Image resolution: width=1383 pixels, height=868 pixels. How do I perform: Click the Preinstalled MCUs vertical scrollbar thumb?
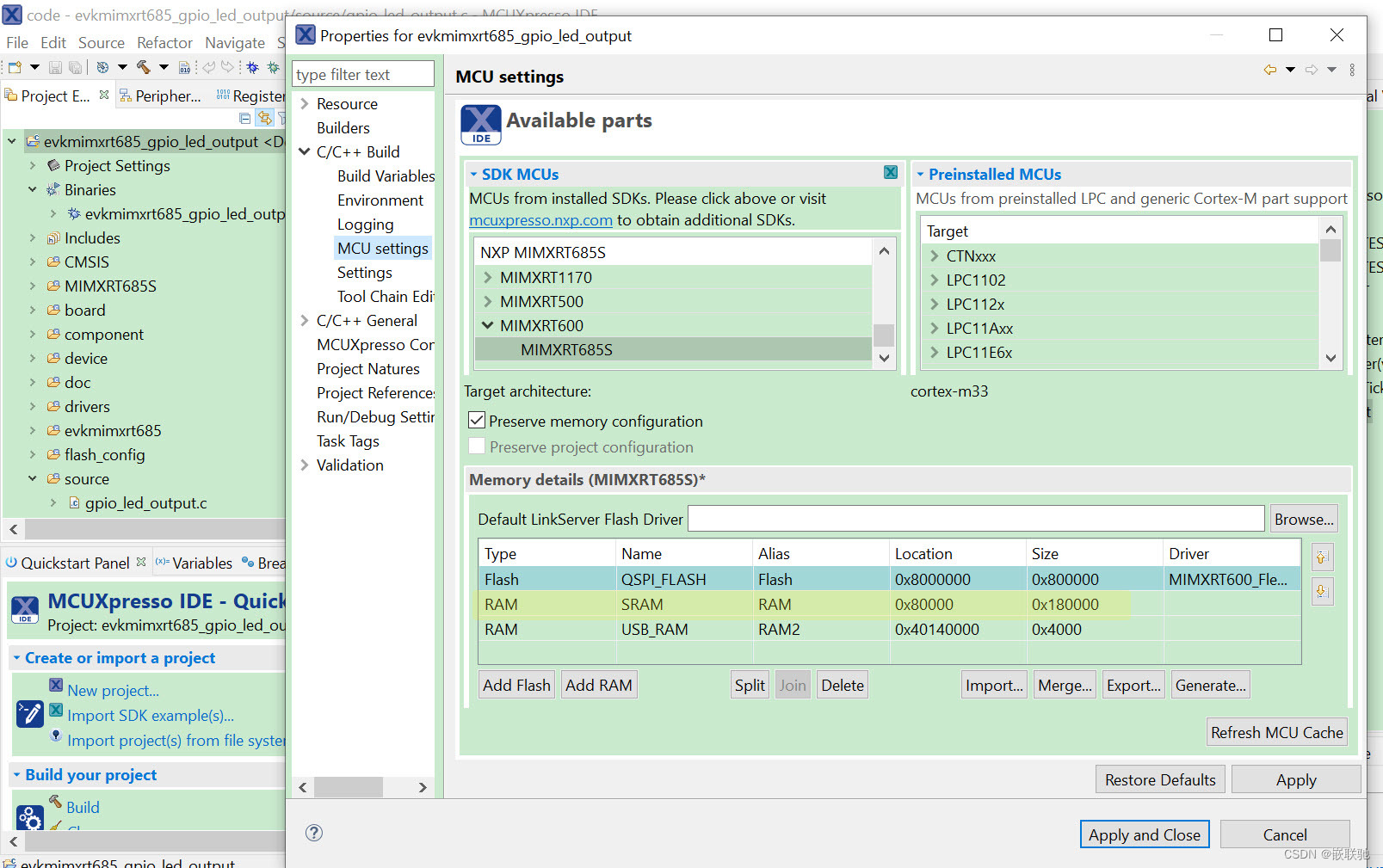pos(1331,250)
